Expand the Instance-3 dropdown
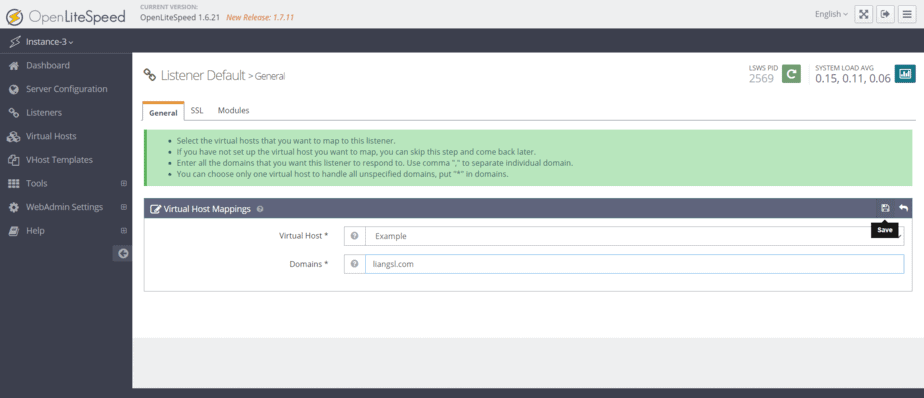Screen dimensions: 924x398 pyautogui.click(x=50, y=42)
